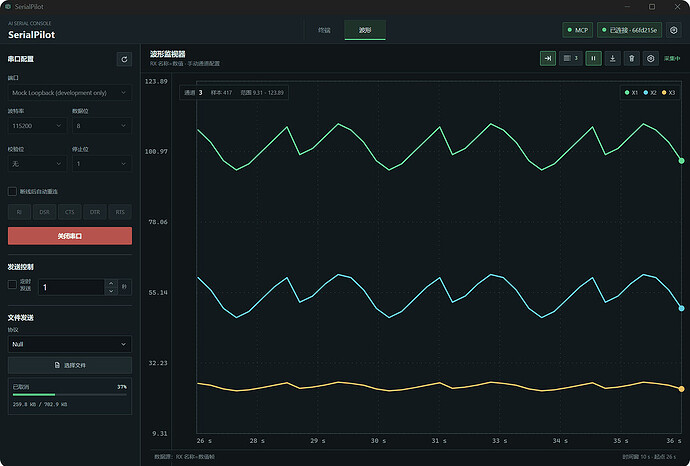Image resolution: width=690 pixels, height=466 pixels.
Task: Toggle the timed send checkbox
Action: [12, 285]
